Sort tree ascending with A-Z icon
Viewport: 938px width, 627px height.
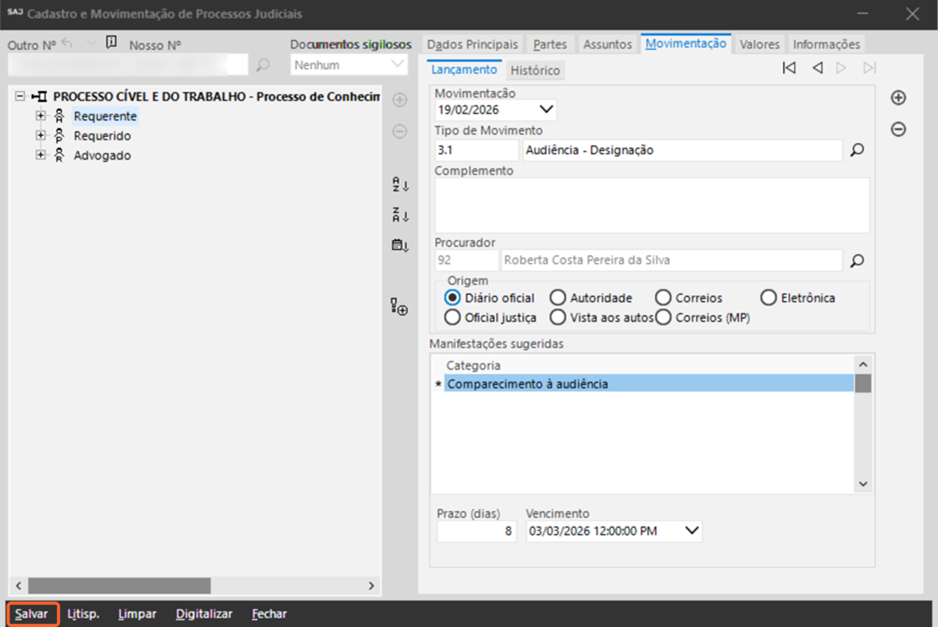pyautogui.click(x=400, y=185)
